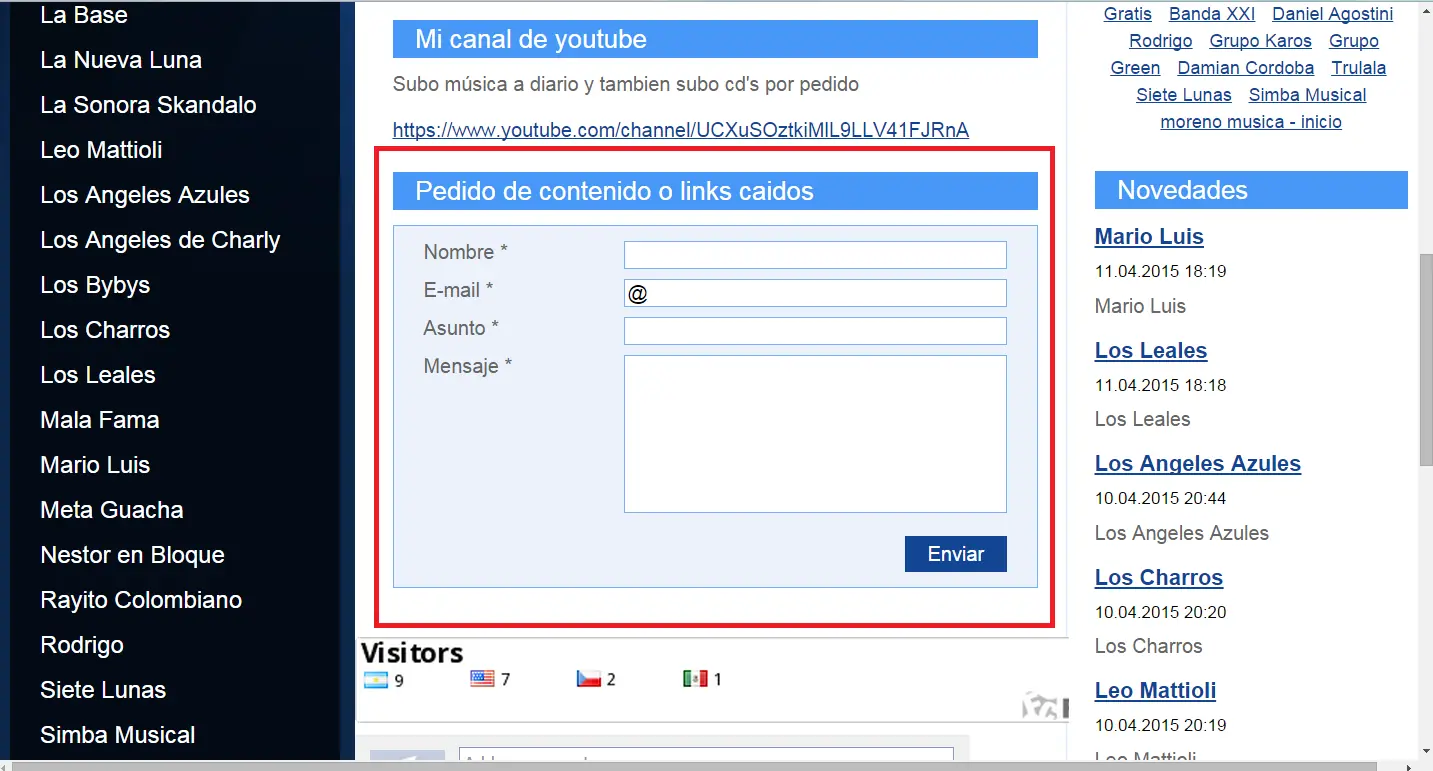
Task: Click the 10.04.2015 20:44 date text
Action: 1160,498
